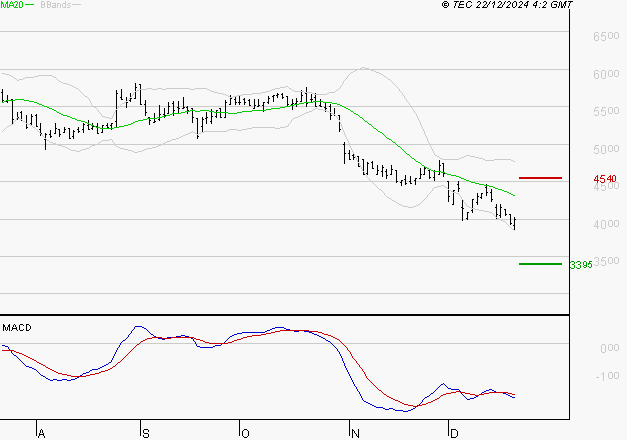Click the D month marker on time axis
The width and height of the screenshot is (627, 440).
tap(454, 434)
